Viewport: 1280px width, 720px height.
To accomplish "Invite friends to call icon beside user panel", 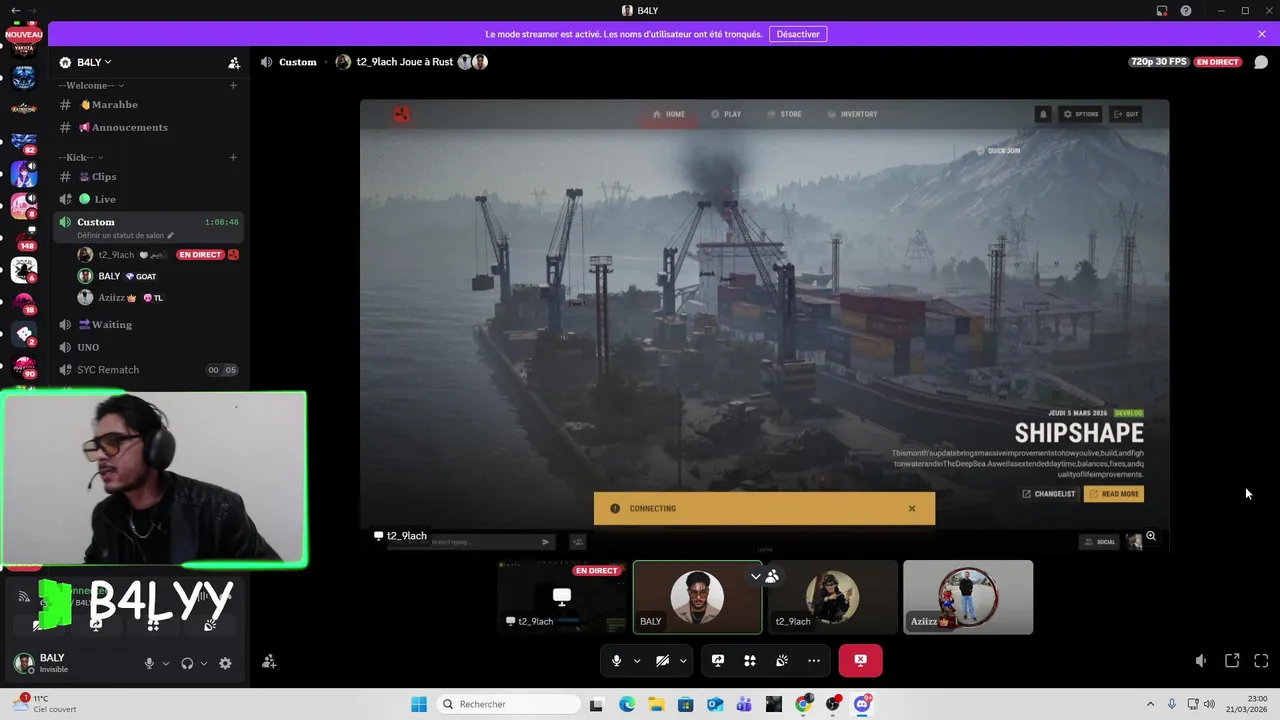I will [269, 662].
